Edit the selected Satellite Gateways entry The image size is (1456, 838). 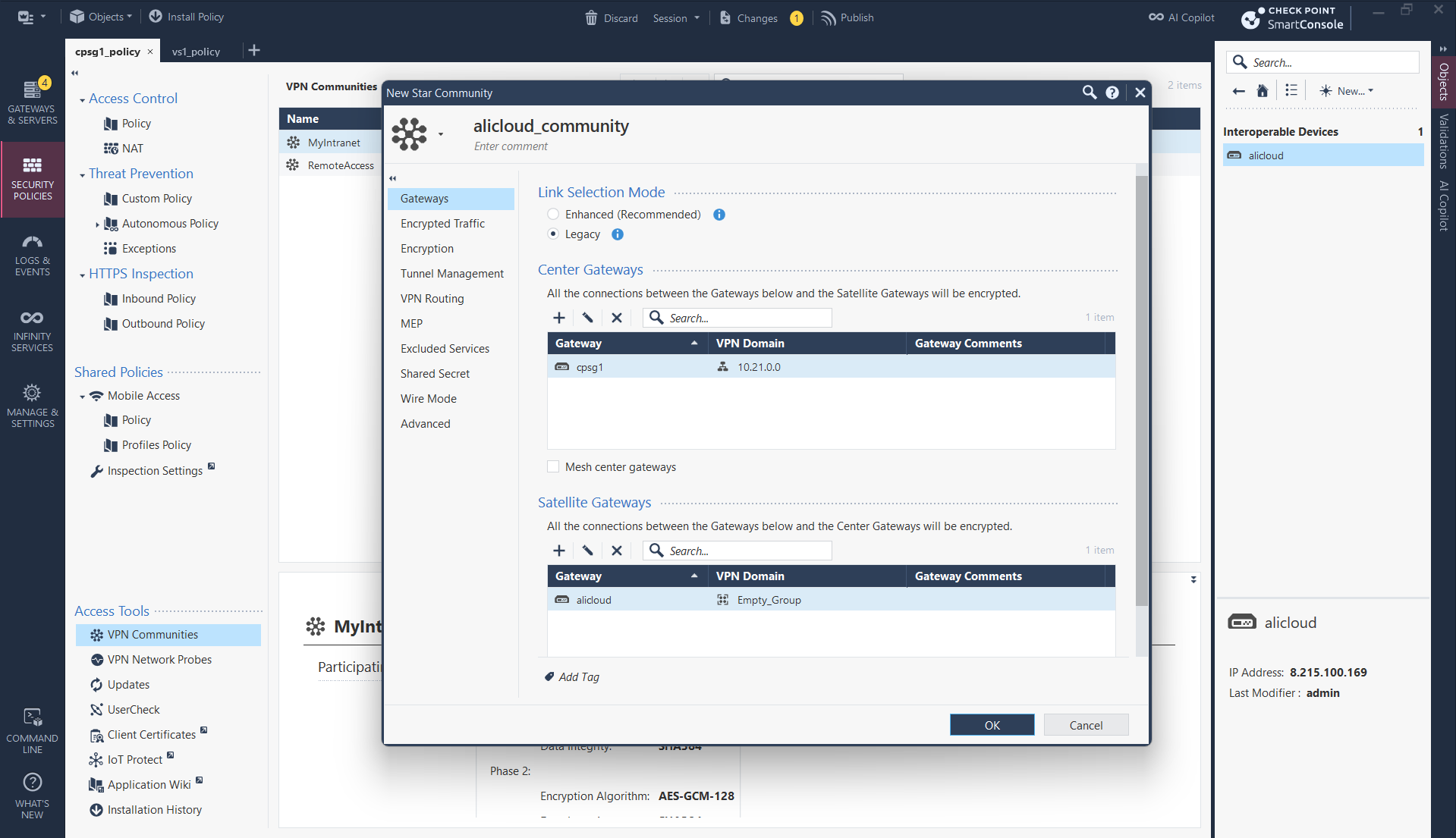pyautogui.click(x=587, y=551)
